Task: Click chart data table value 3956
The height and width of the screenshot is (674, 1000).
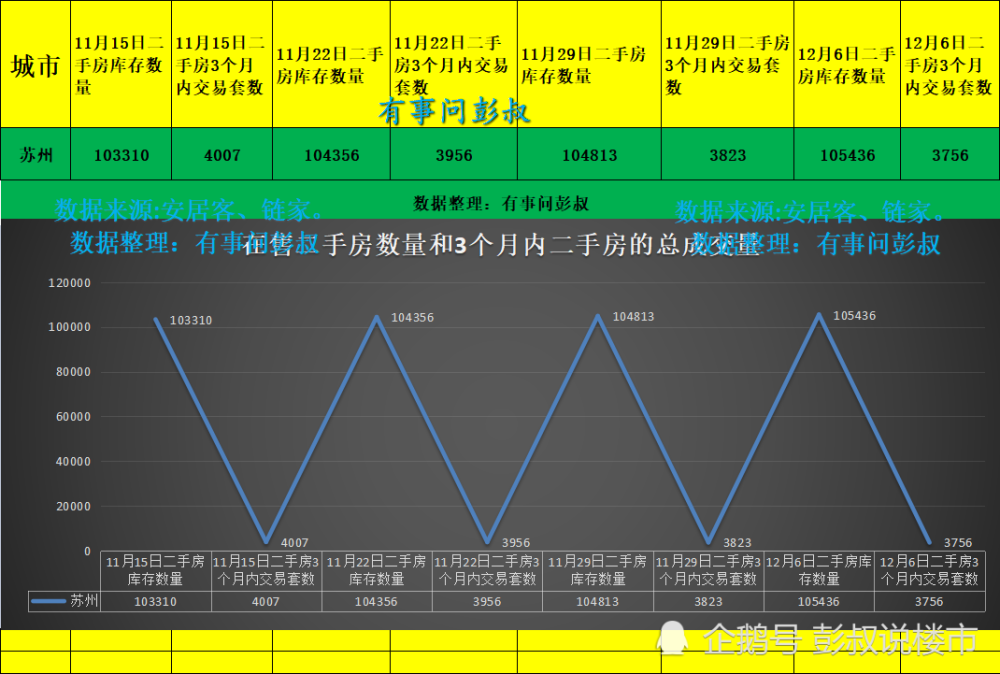Action: (487, 601)
